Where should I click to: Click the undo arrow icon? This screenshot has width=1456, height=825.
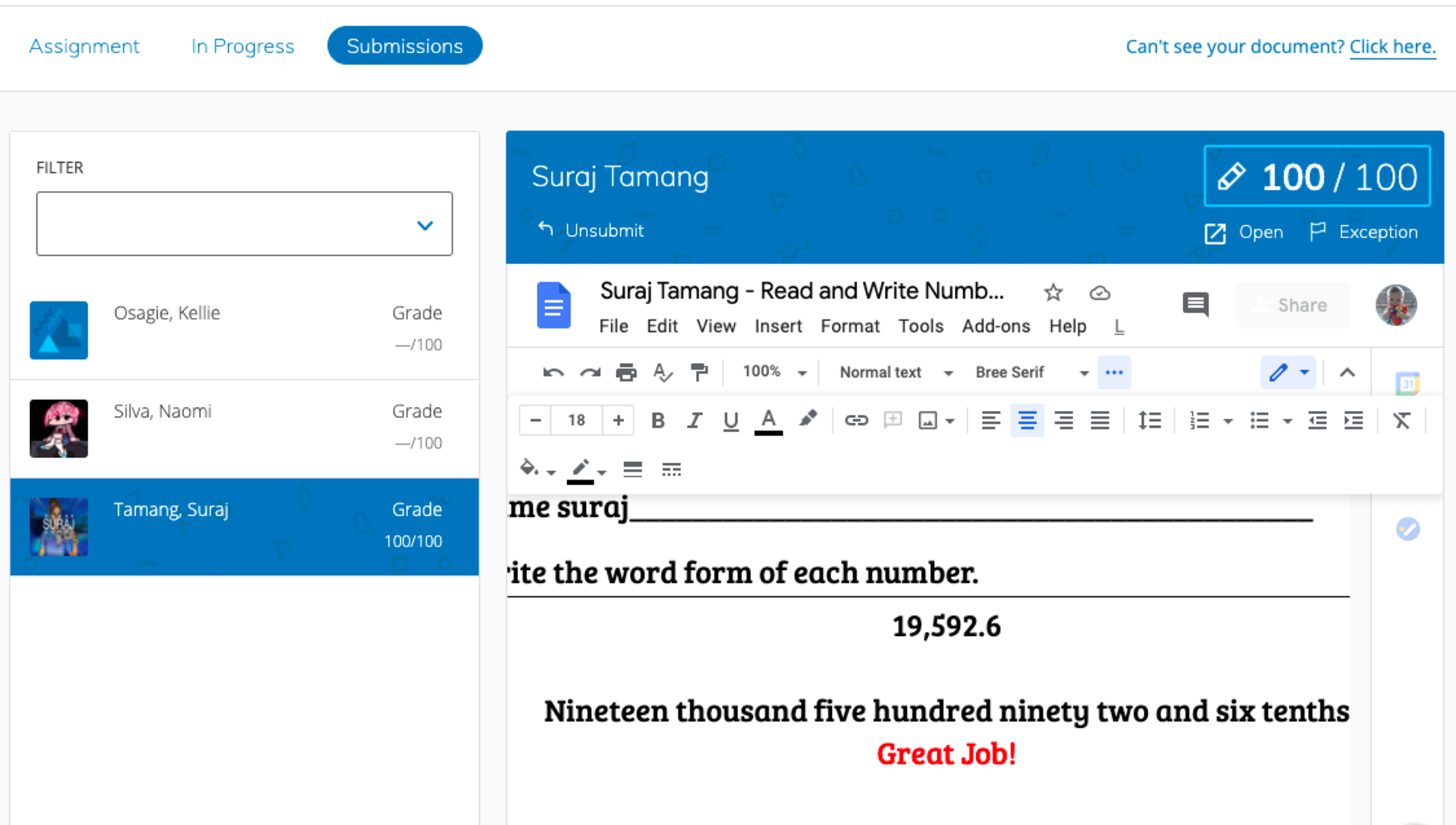(552, 372)
